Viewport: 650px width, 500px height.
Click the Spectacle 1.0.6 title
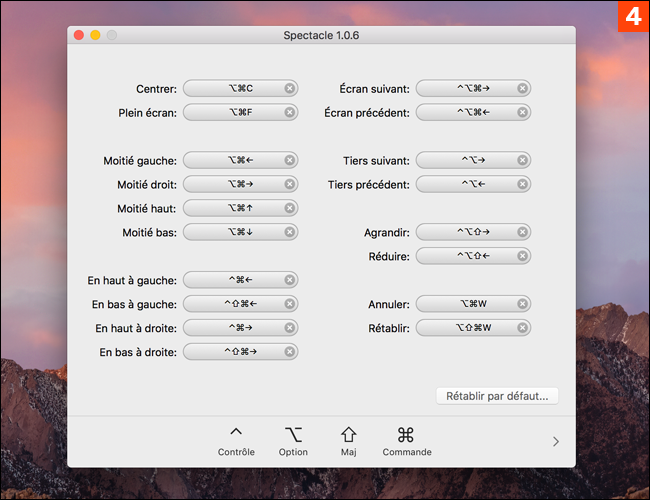[x=321, y=36]
